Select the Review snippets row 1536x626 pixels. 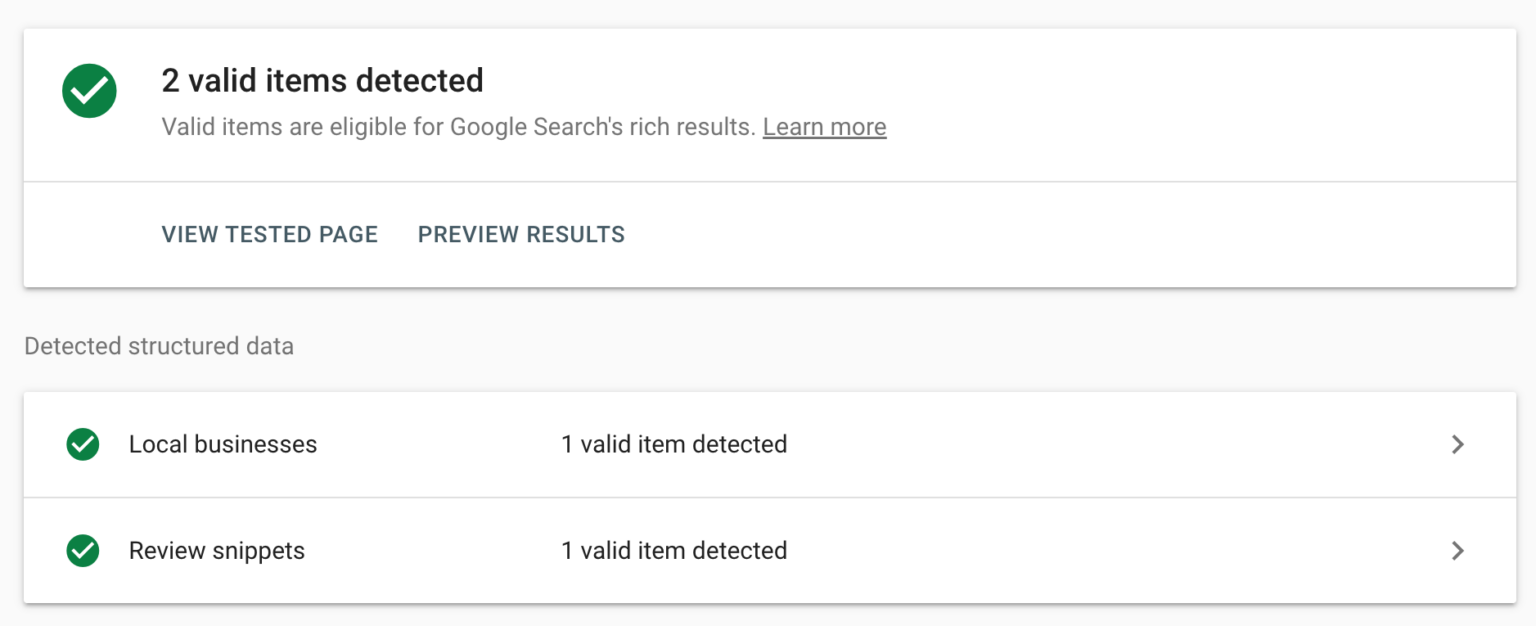(700, 551)
